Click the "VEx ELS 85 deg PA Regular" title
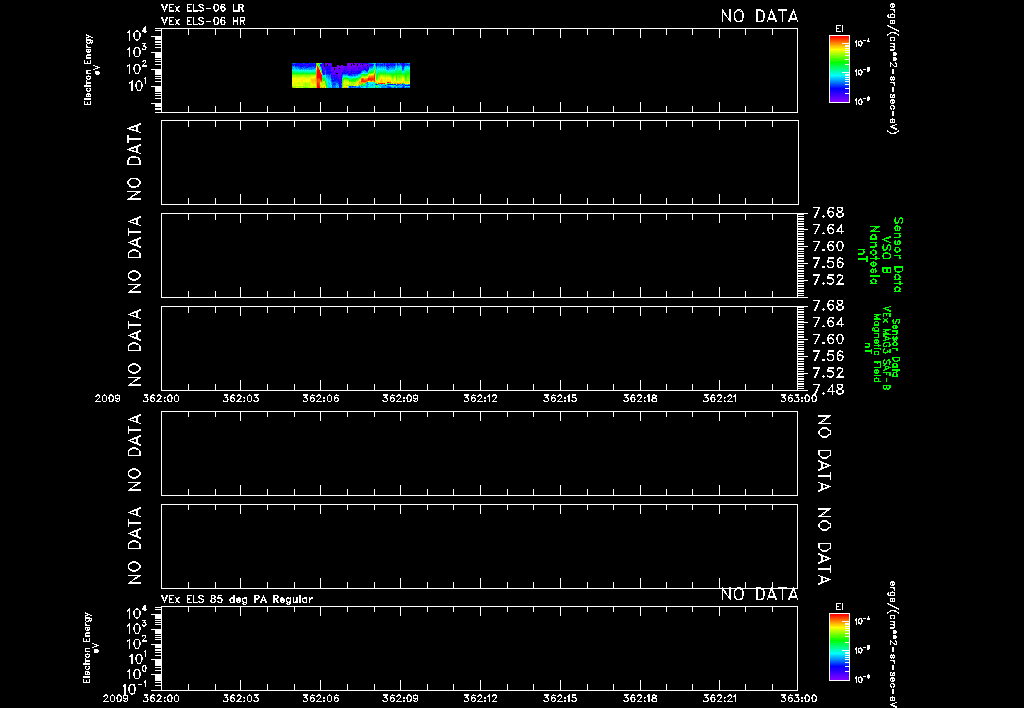1024x708 pixels. click(237, 599)
